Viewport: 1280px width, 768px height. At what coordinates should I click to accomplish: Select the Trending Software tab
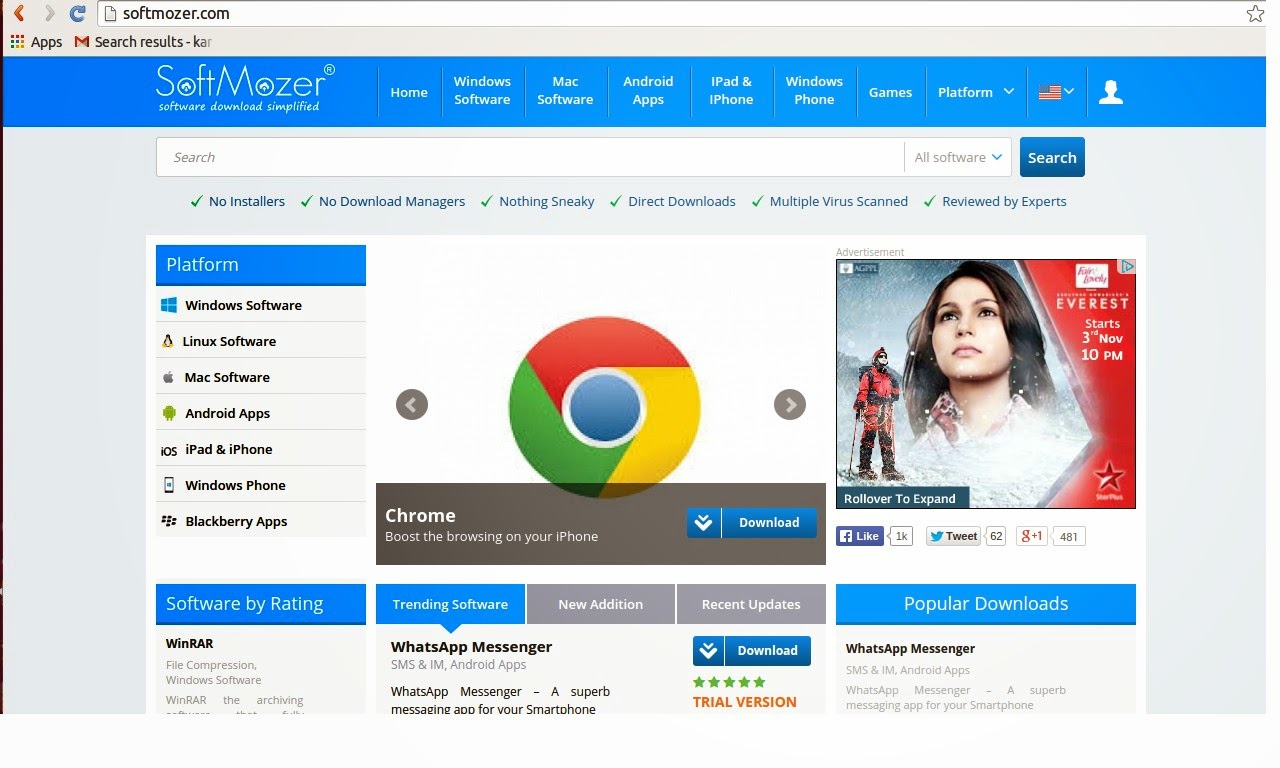pos(450,604)
